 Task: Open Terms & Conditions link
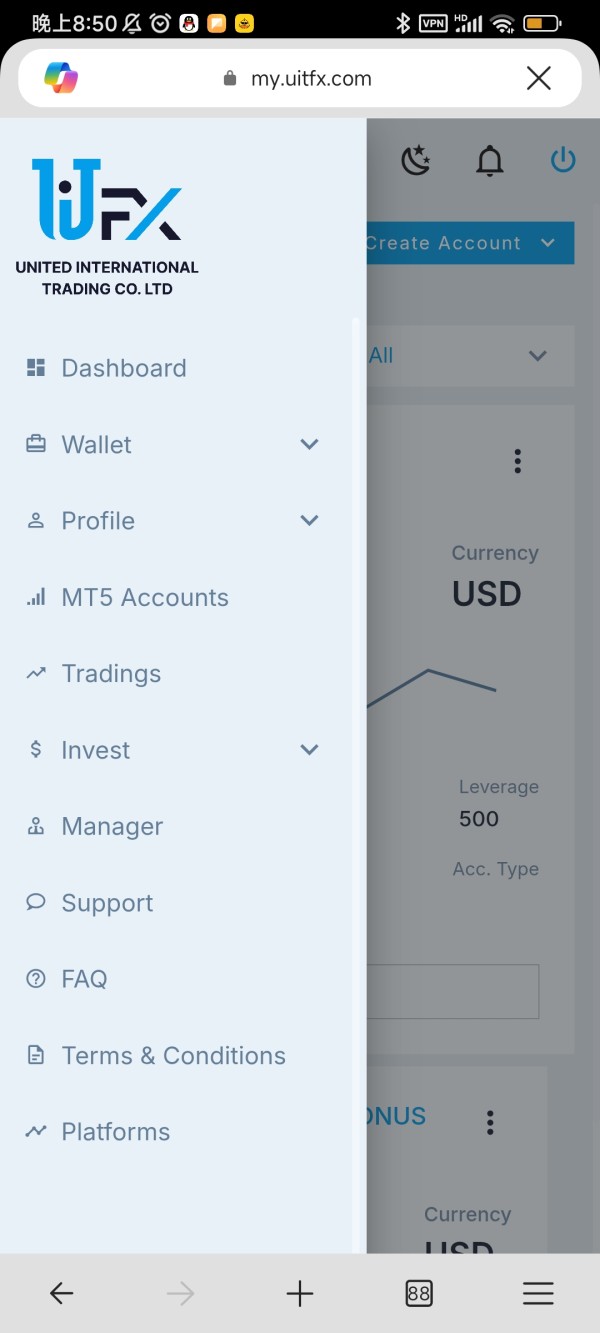point(173,1055)
